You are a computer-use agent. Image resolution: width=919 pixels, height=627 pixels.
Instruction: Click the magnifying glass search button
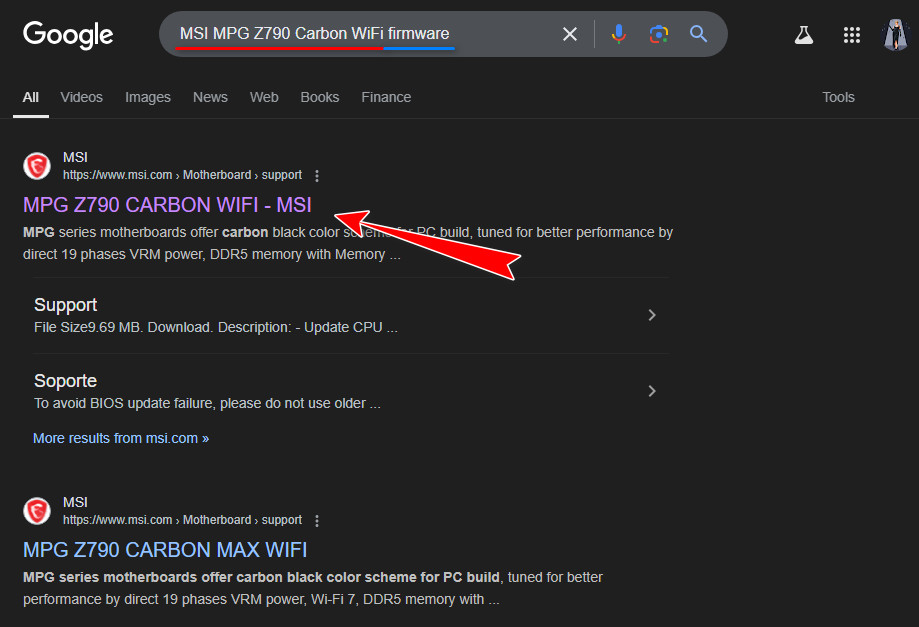point(698,34)
